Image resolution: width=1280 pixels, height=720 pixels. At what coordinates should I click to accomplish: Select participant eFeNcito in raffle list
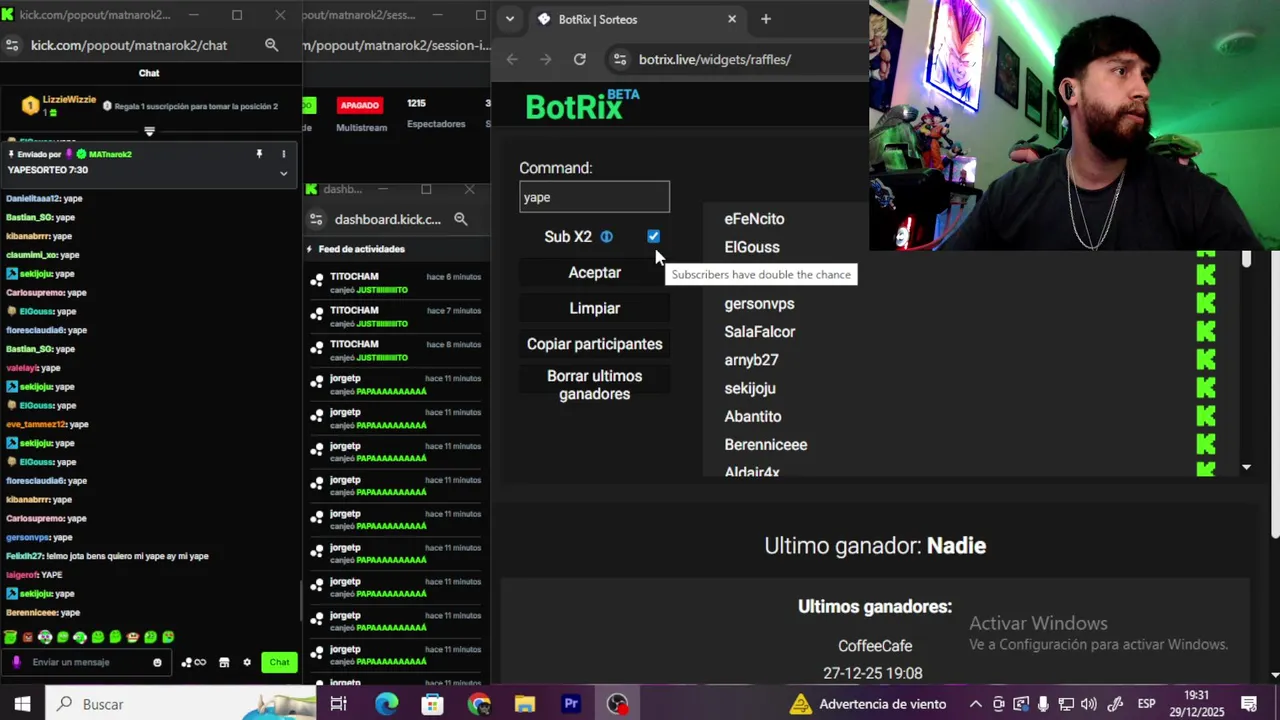[x=754, y=219]
